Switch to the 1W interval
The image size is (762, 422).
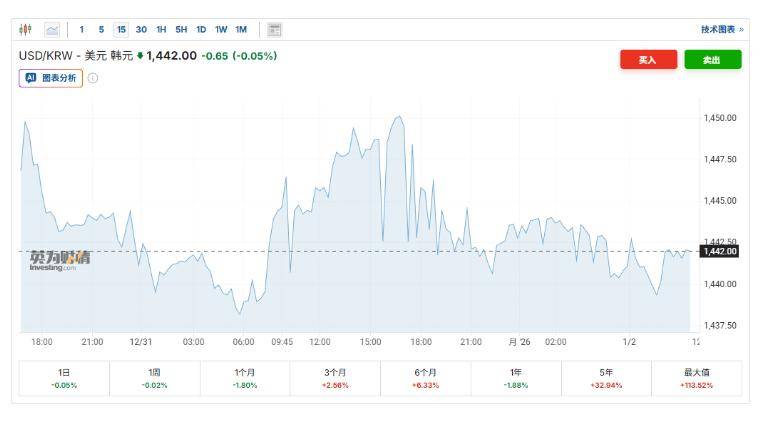(221, 29)
